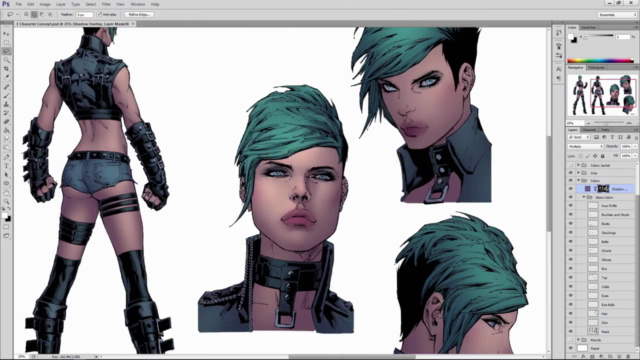Click the Delete layer trash icon
This screenshot has height=360, width=640.
coord(628,357)
